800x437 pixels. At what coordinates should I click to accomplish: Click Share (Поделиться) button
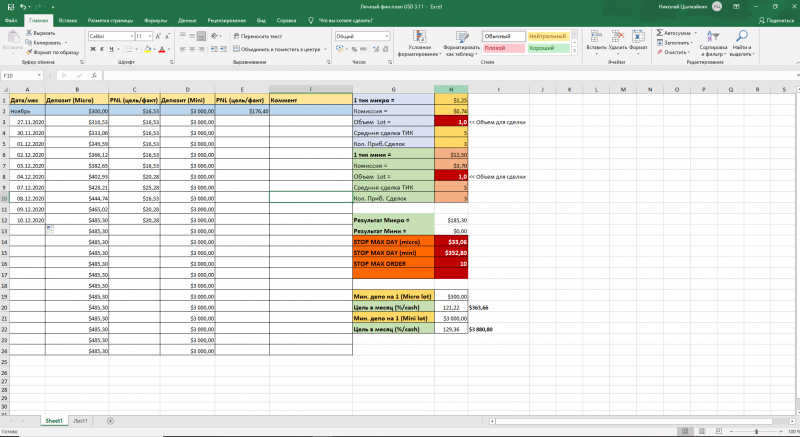coord(777,20)
